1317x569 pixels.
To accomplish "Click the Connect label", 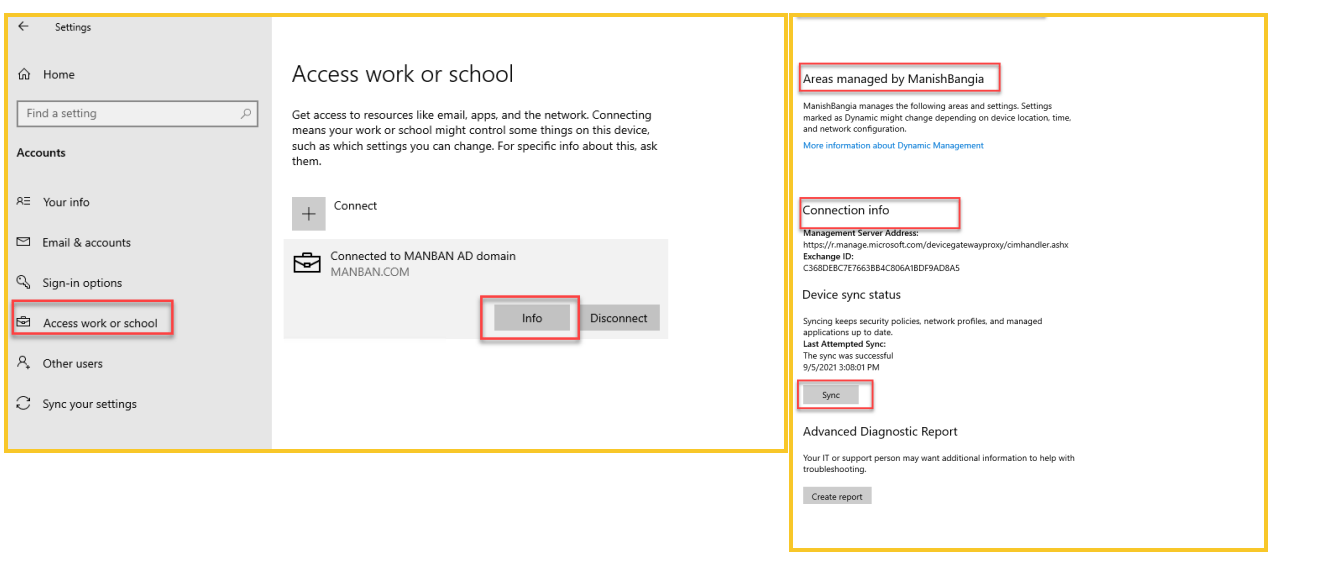I will pyautogui.click(x=355, y=206).
